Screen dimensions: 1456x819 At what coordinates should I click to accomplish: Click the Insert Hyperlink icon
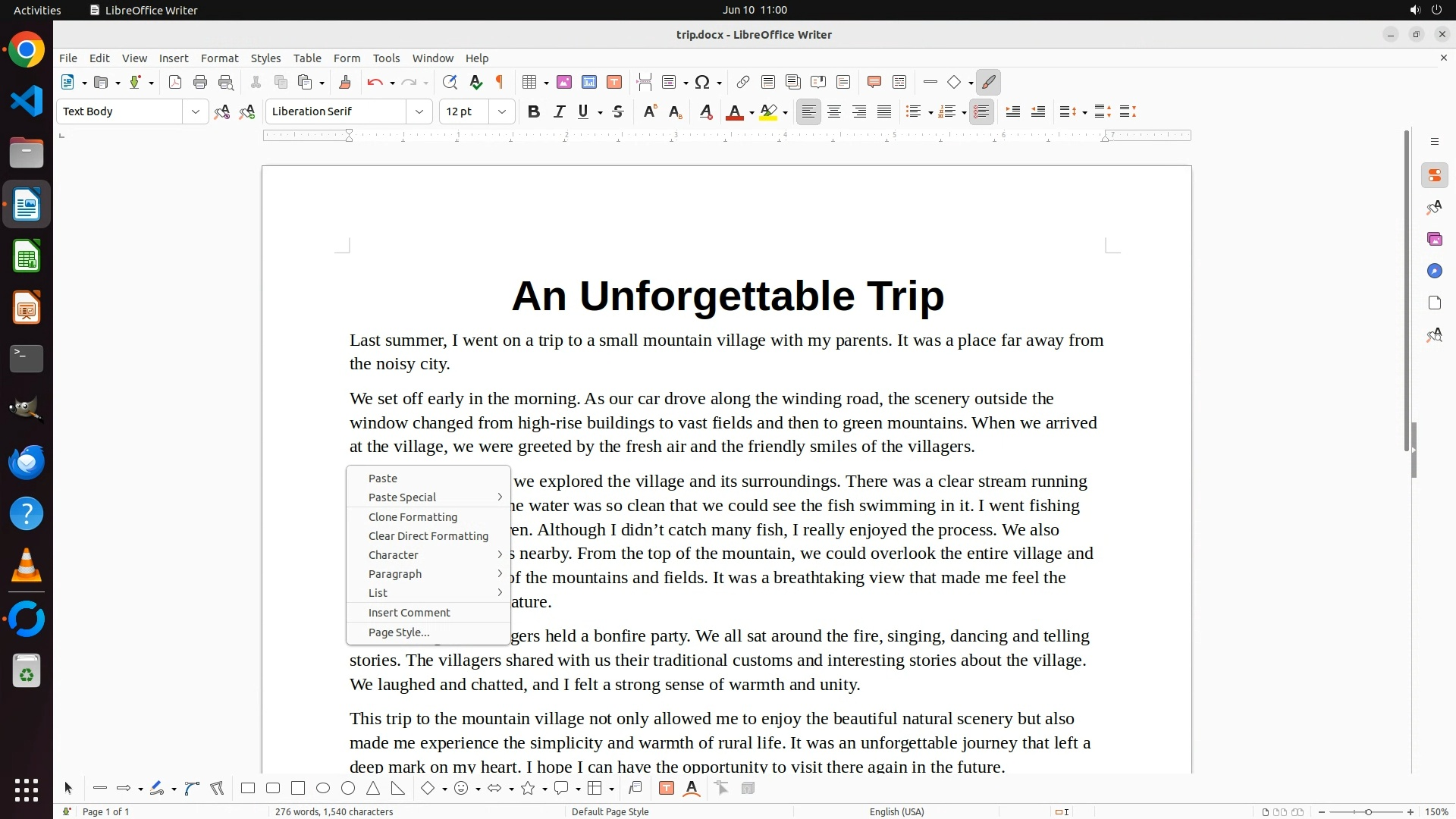pos(743,83)
